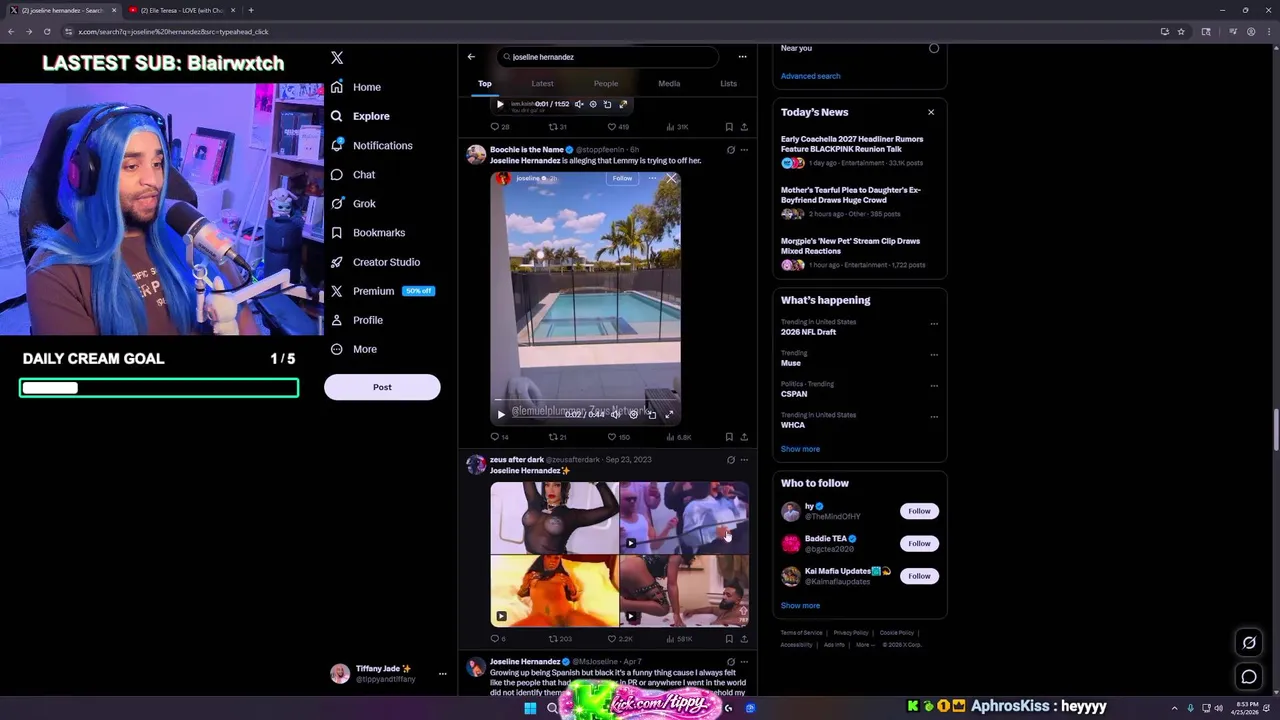Follow hy @TheMindOfHY
The image size is (1280, 720).
click(x=919, y=511)
